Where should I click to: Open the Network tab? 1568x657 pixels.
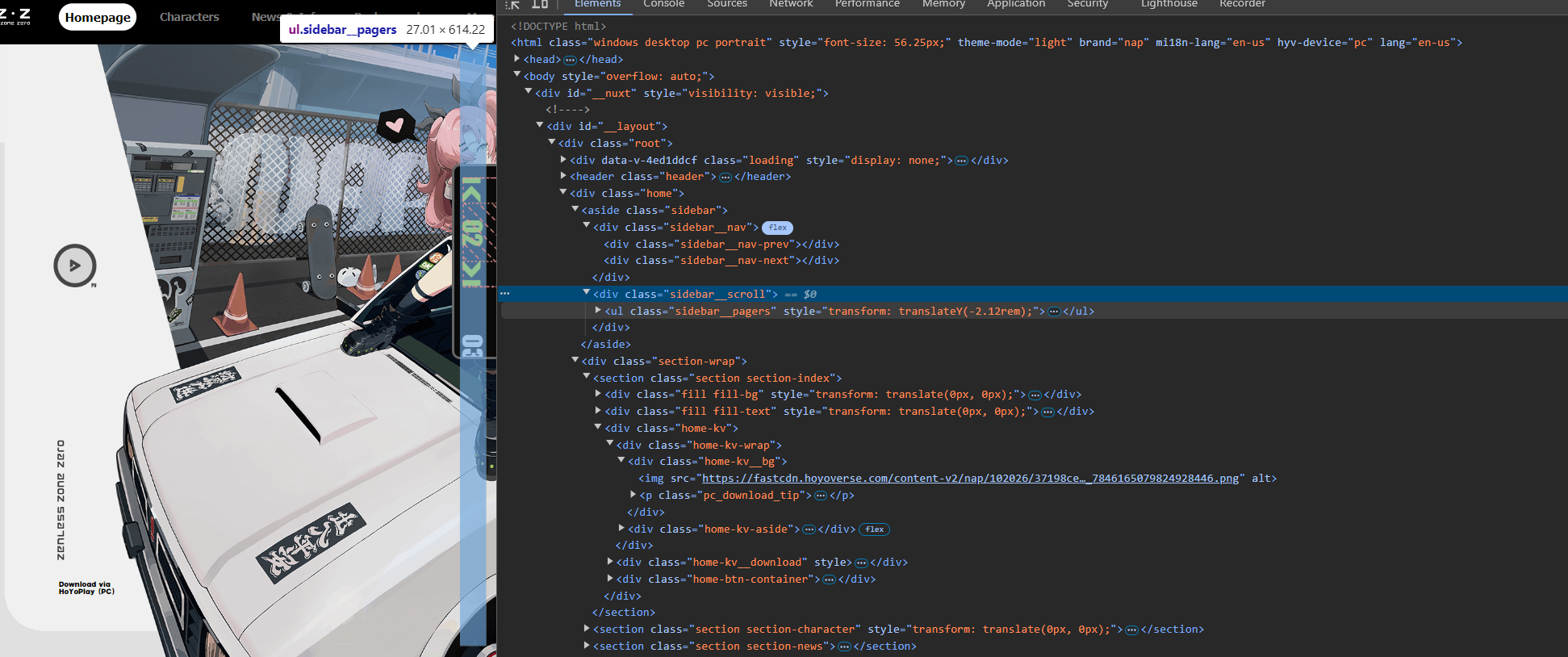[x=790, y=5]
